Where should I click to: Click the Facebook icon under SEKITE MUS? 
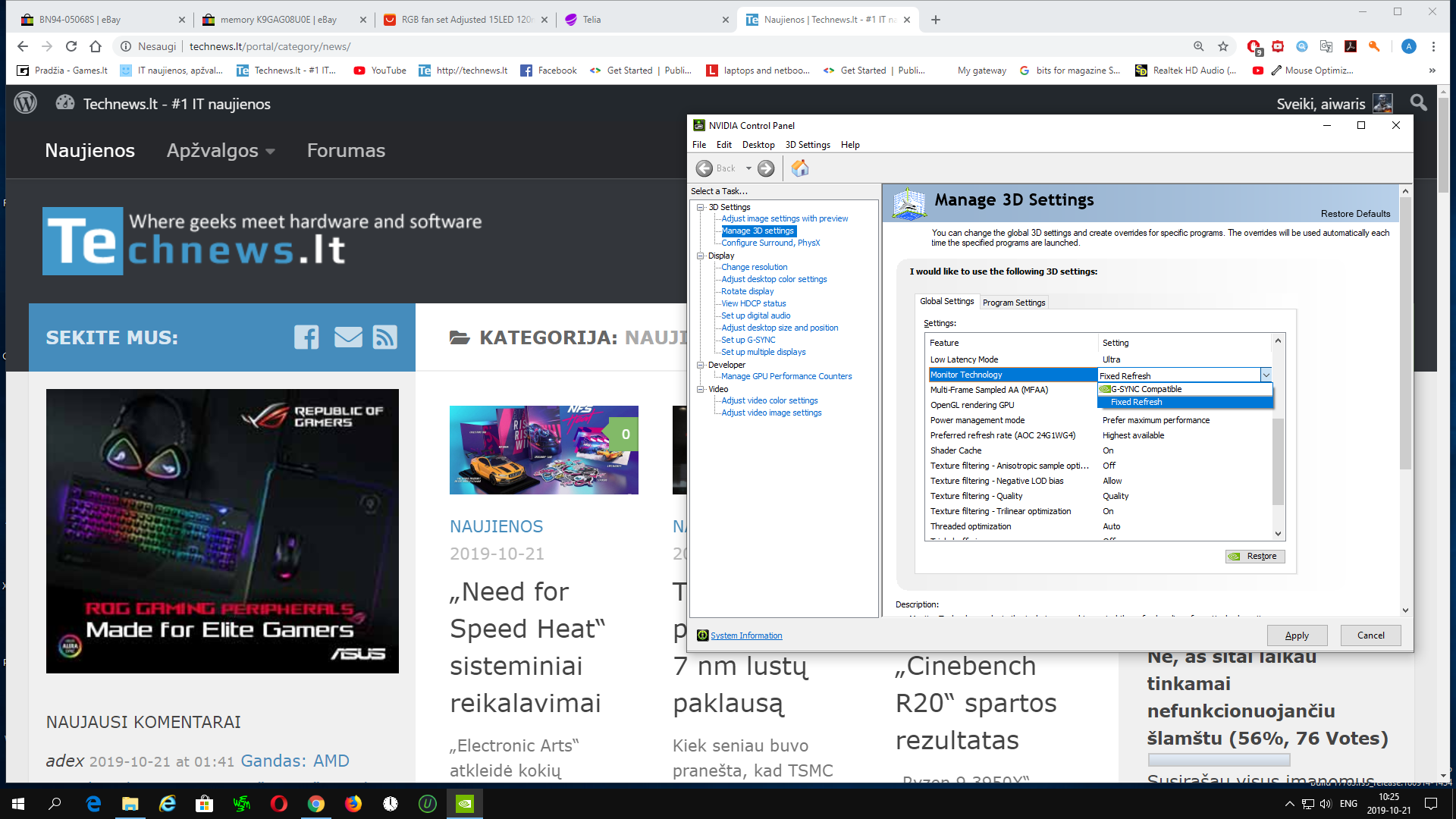(306, 337)
